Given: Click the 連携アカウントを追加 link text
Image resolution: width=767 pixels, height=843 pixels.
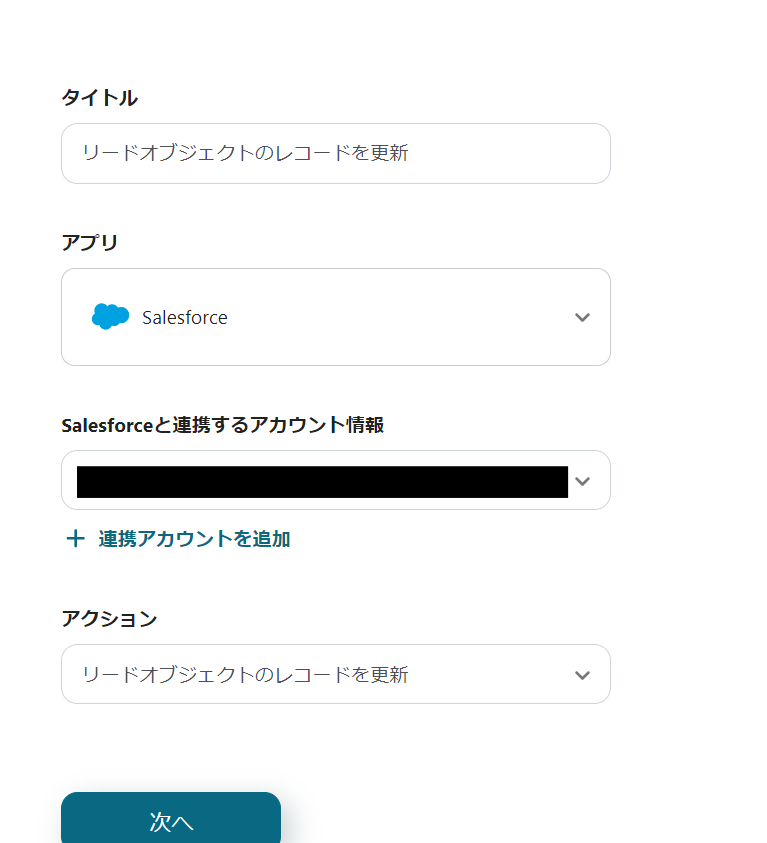Looking at the screenshot, I should [194, 539].
